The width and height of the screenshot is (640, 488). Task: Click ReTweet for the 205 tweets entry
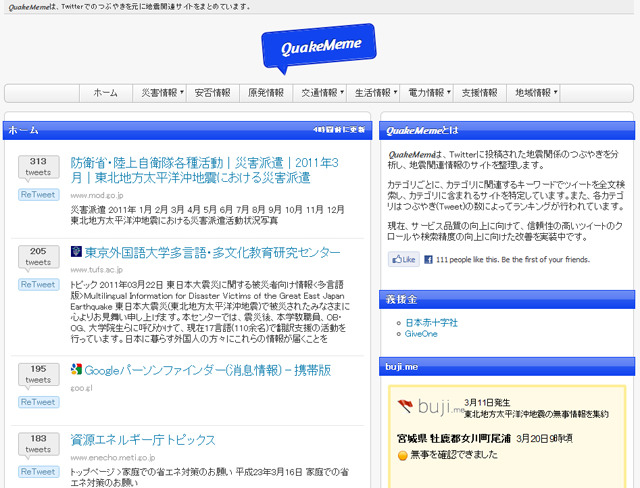coord(38,284)
